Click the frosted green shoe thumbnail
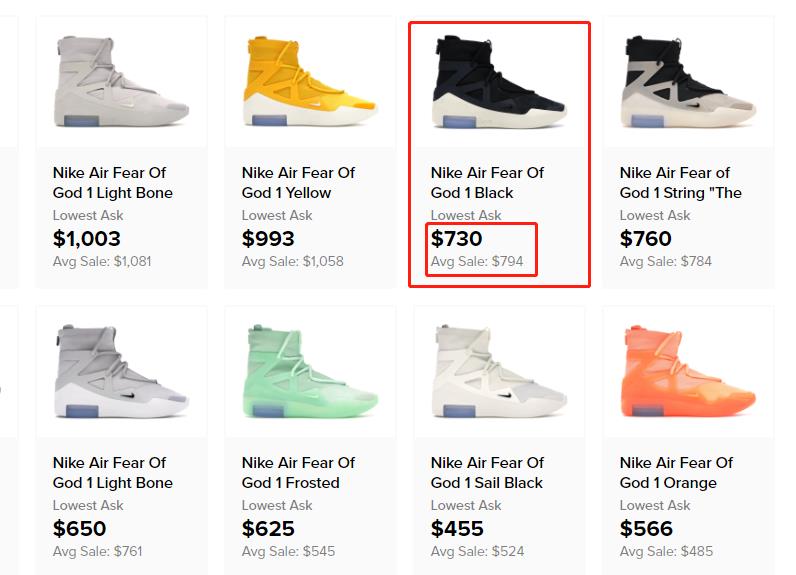Viewport: 796px width, 575px height. click(x=310, y=373)
